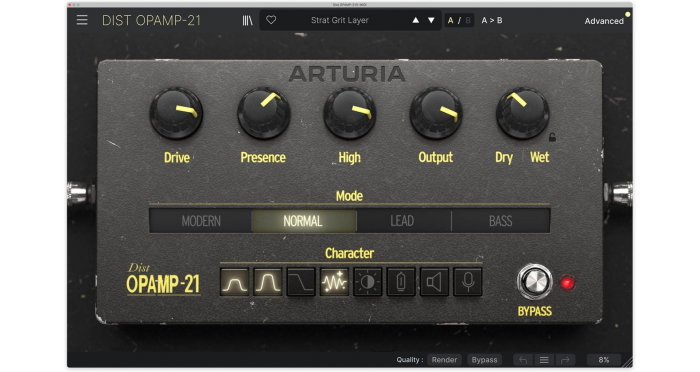Toggle the Character low-pass filter icon

(301, 282)
